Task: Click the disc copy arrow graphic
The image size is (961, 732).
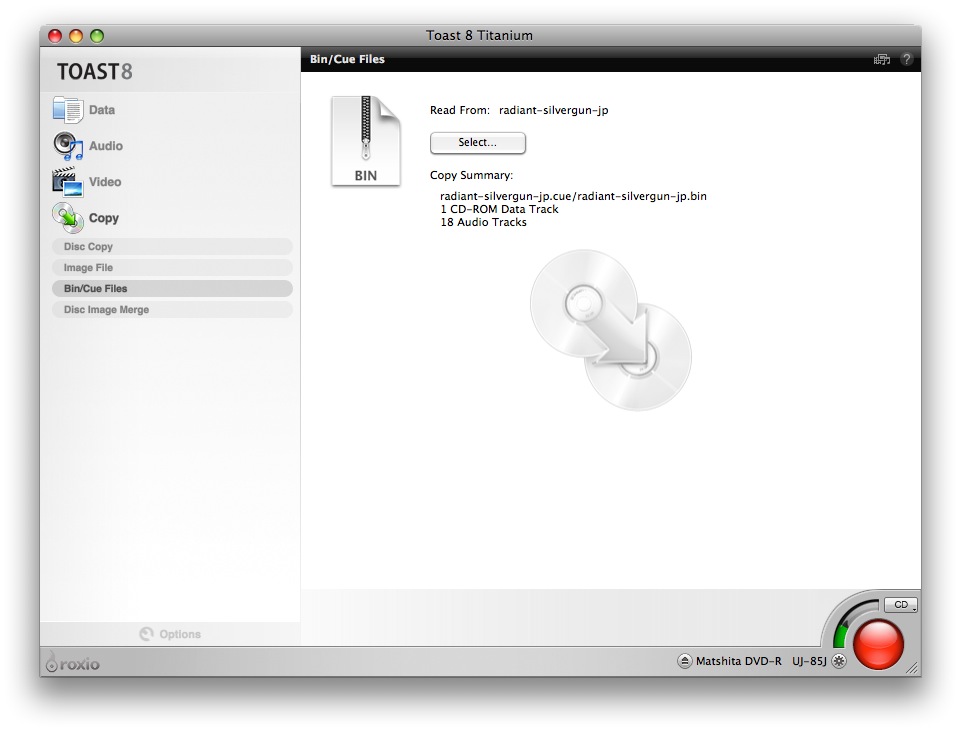Action: click(610, 329)
